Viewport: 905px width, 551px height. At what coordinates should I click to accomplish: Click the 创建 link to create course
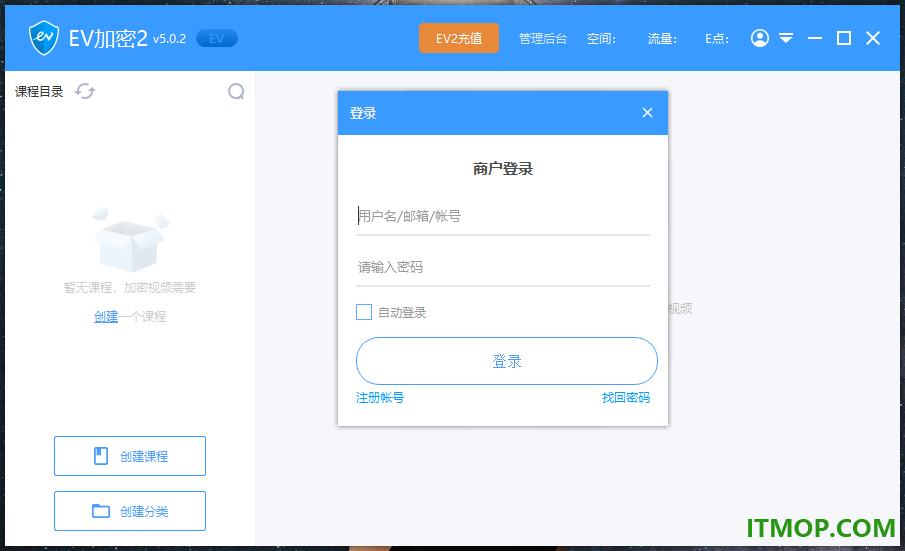106,316
